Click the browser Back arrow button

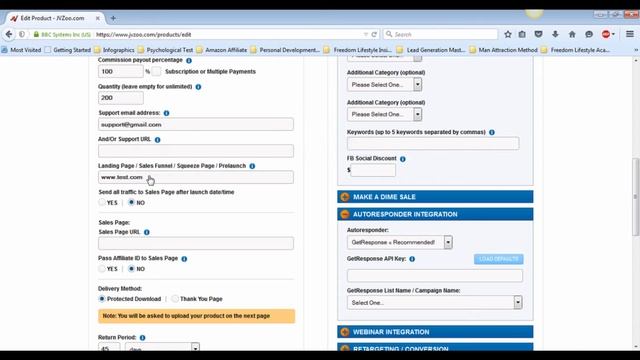point(9,34)
